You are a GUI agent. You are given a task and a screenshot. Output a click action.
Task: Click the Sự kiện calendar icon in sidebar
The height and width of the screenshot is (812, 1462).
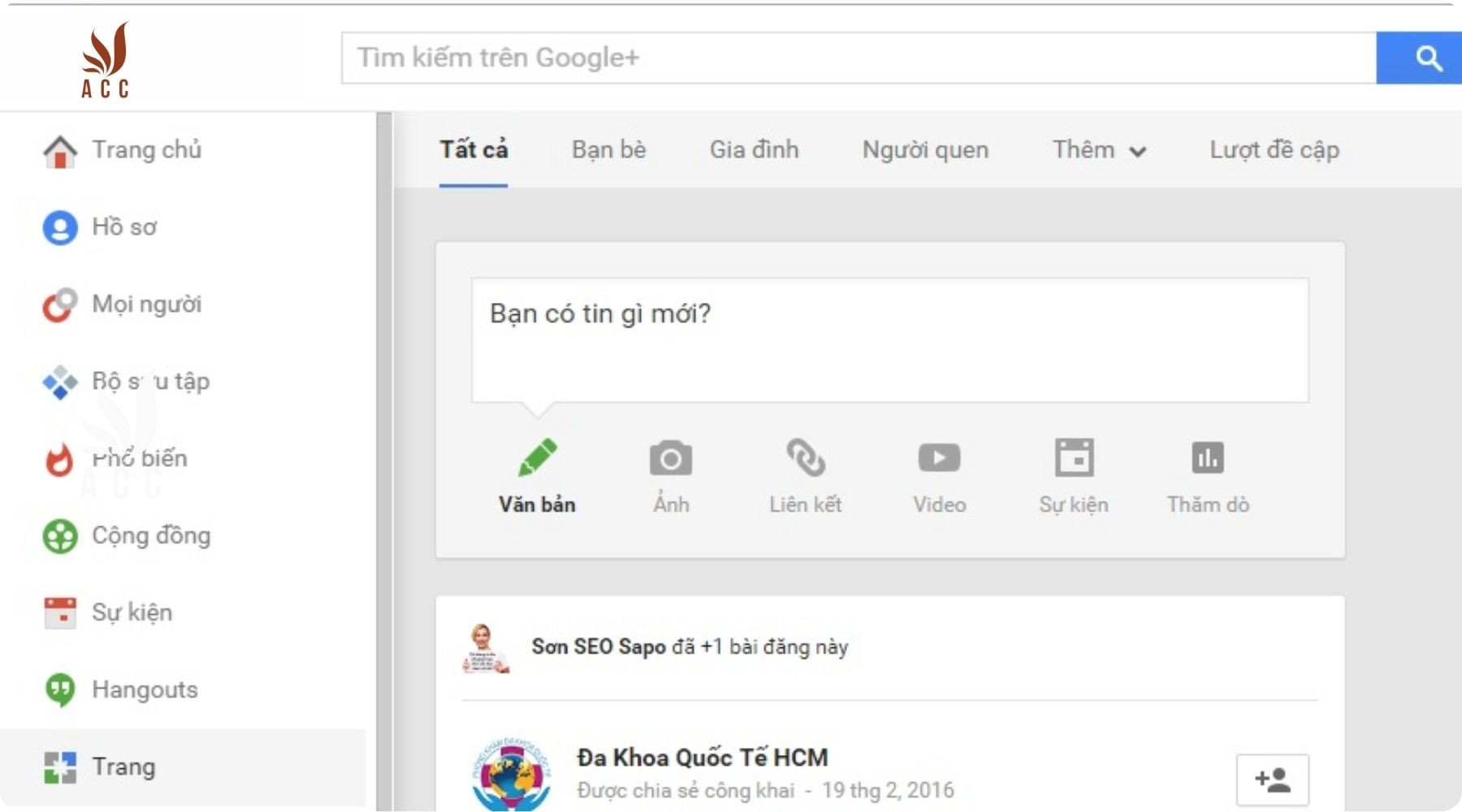(60, 613)
